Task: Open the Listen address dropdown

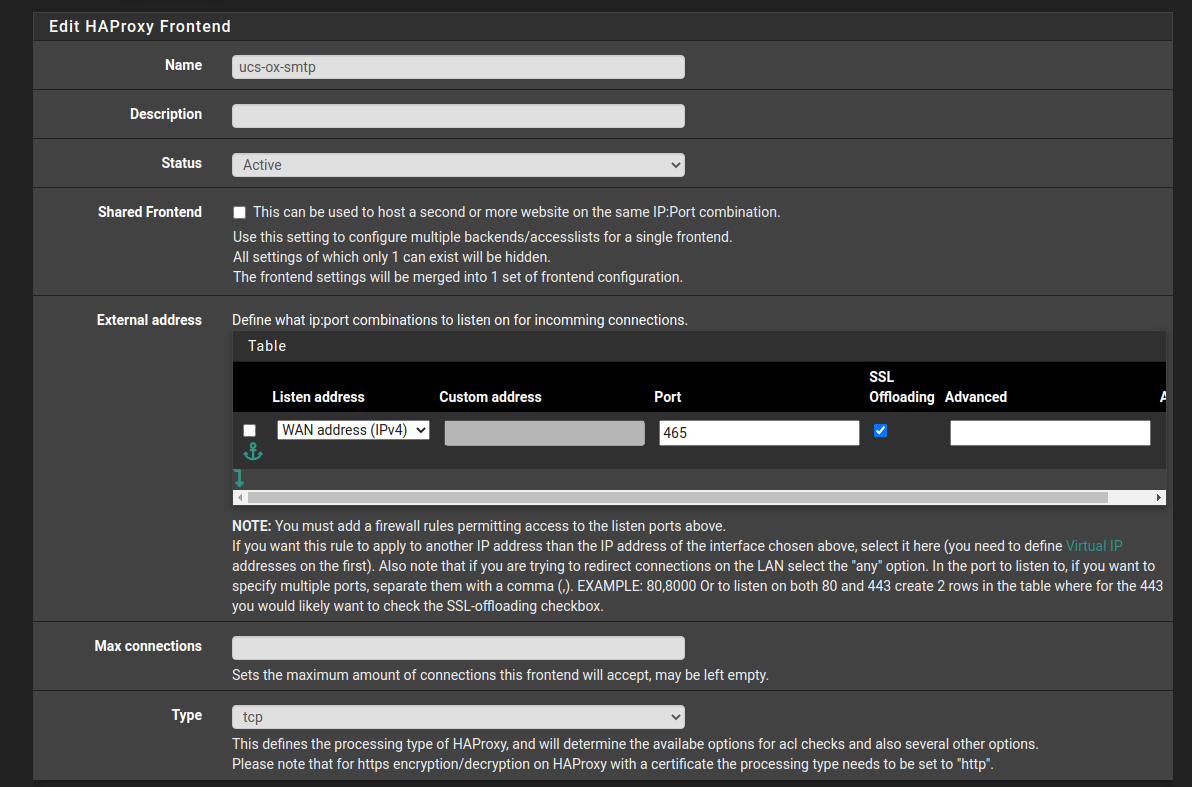Action: click(353, 430)
